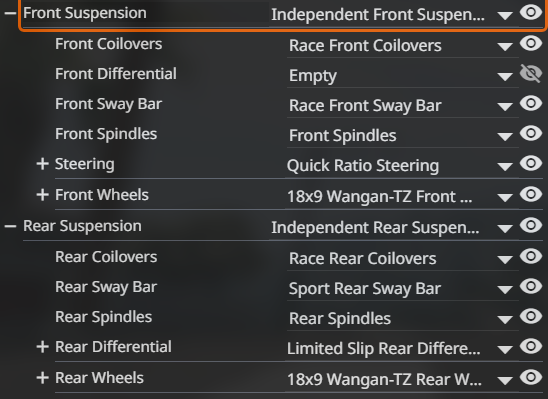Expand the Front Wheels sub-parts
The width and height of the screenshot is (548, 399).
click(x=42, y=195)
